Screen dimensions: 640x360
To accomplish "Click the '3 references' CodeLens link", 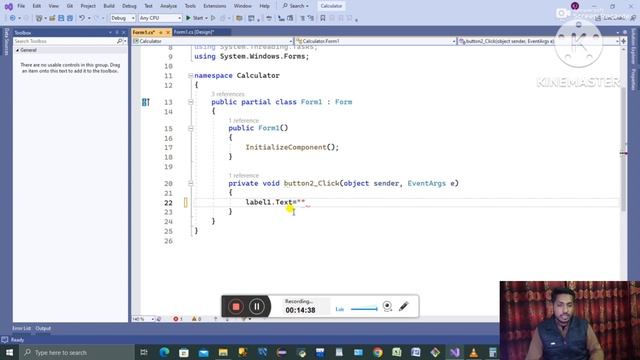I will (x=228, y=94).
